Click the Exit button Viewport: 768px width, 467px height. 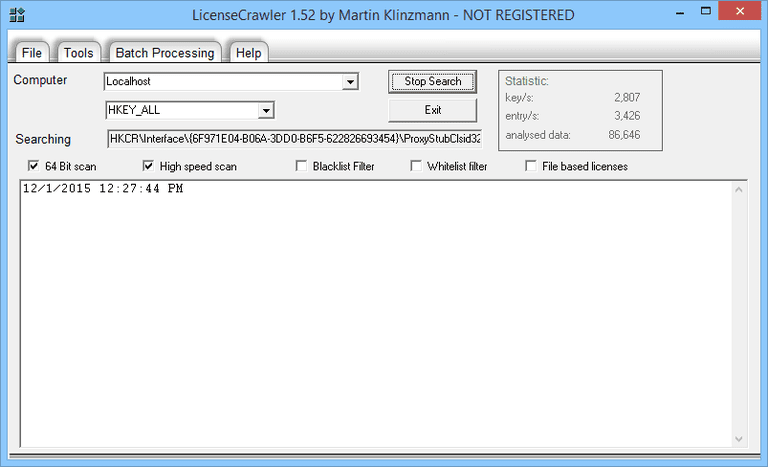pyautogui.click(x=432, y=110)
